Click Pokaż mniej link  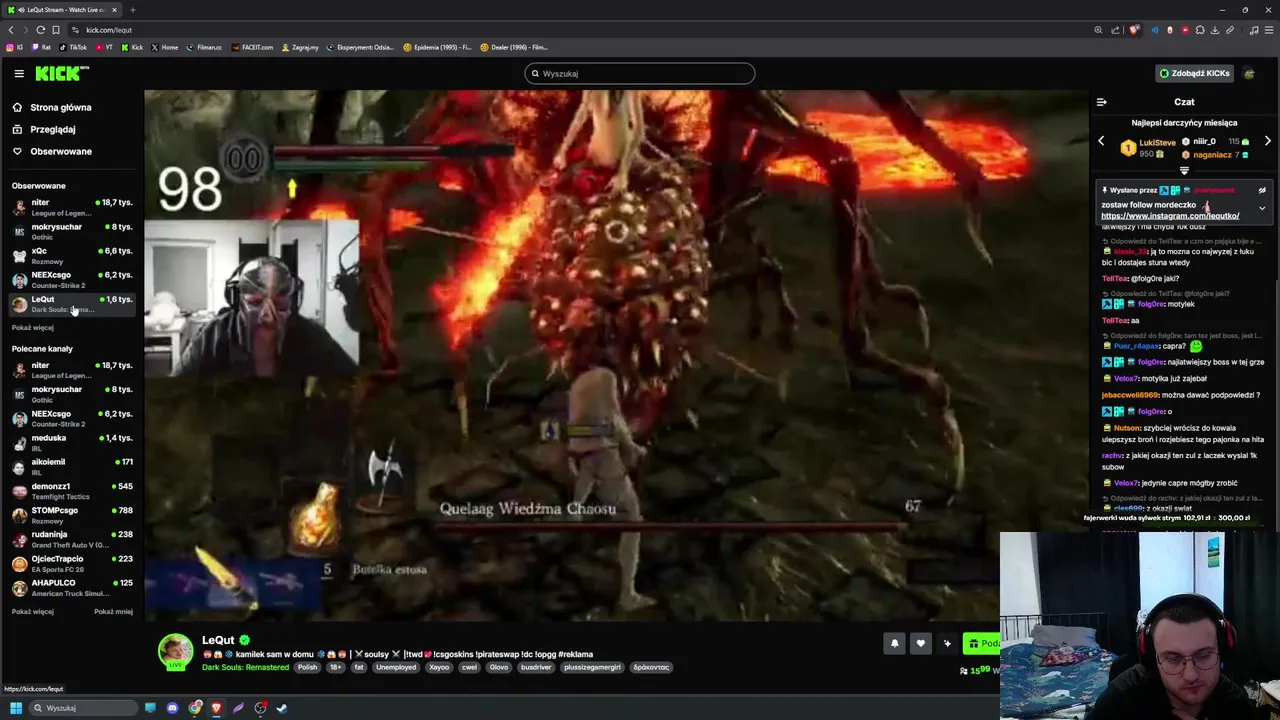[113, 611]
